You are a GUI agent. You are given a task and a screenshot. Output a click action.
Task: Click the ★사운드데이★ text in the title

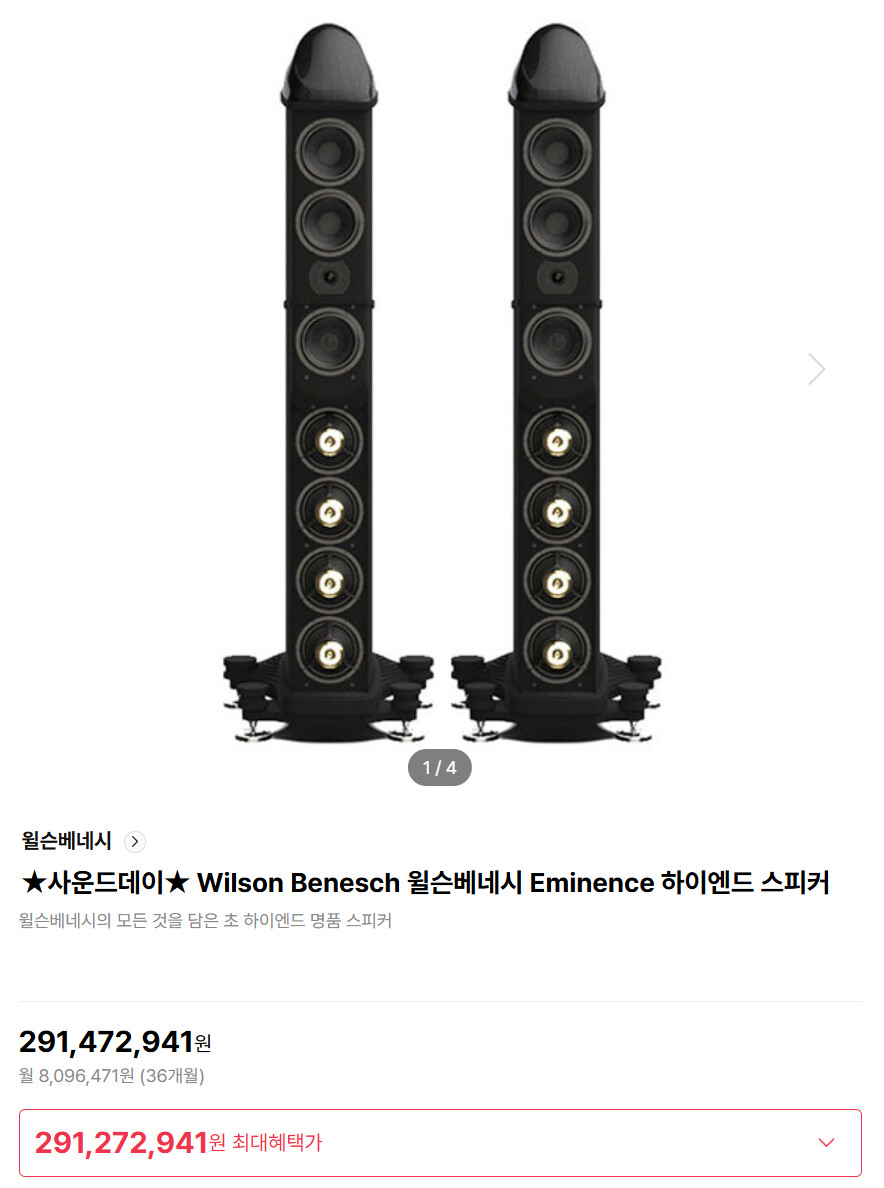[105, 883]
